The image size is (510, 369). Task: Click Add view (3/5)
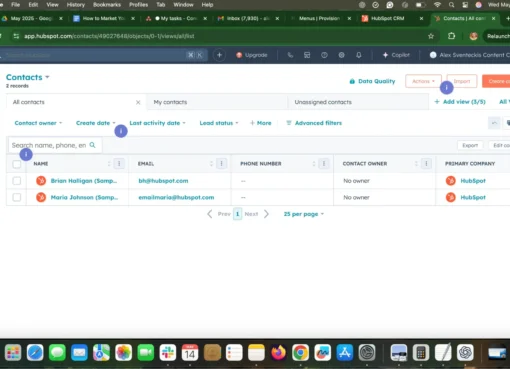pyautogui.click(x=460, y=102)
